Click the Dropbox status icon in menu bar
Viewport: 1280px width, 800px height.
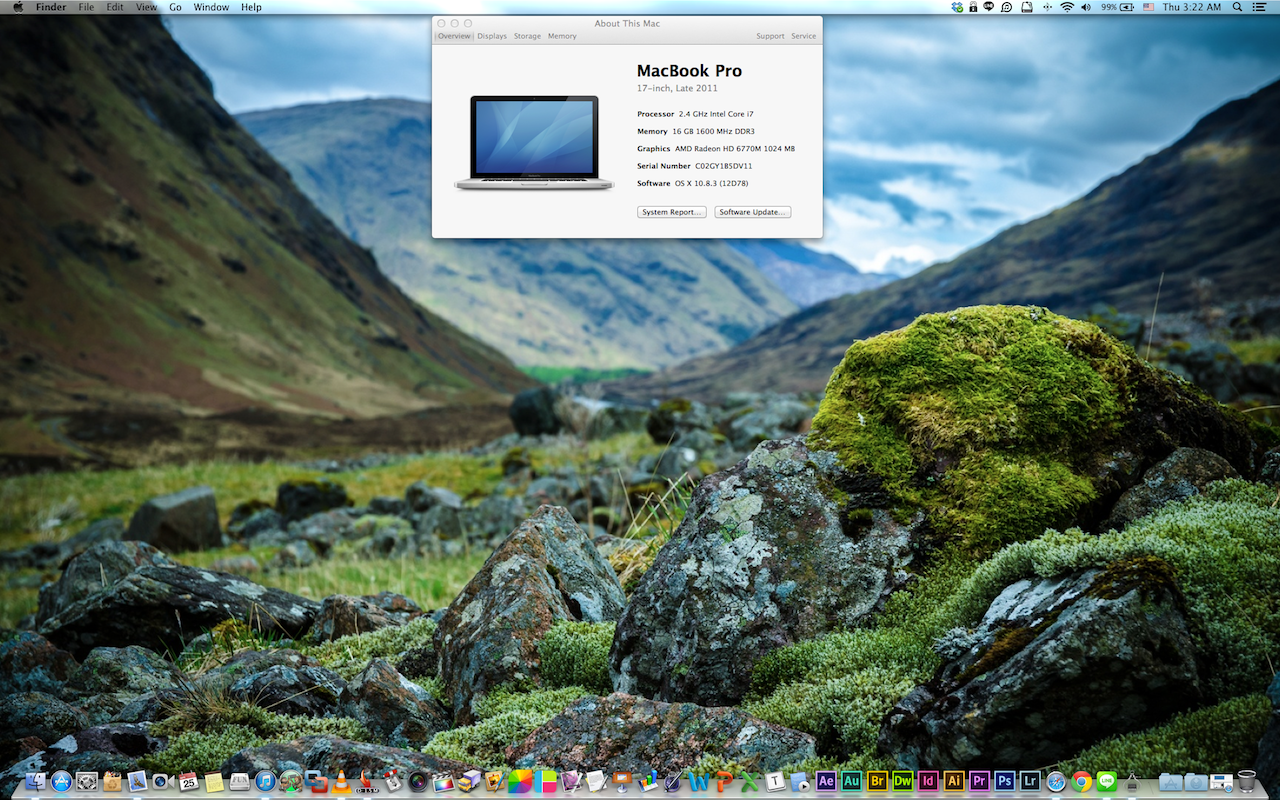pyautogui.click(x=958, y=7)
